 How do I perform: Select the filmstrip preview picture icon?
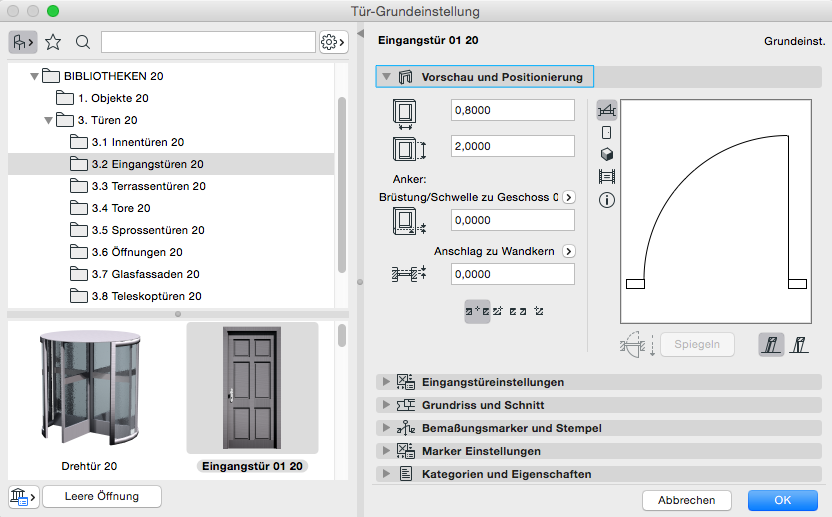[x=606, y=177]
